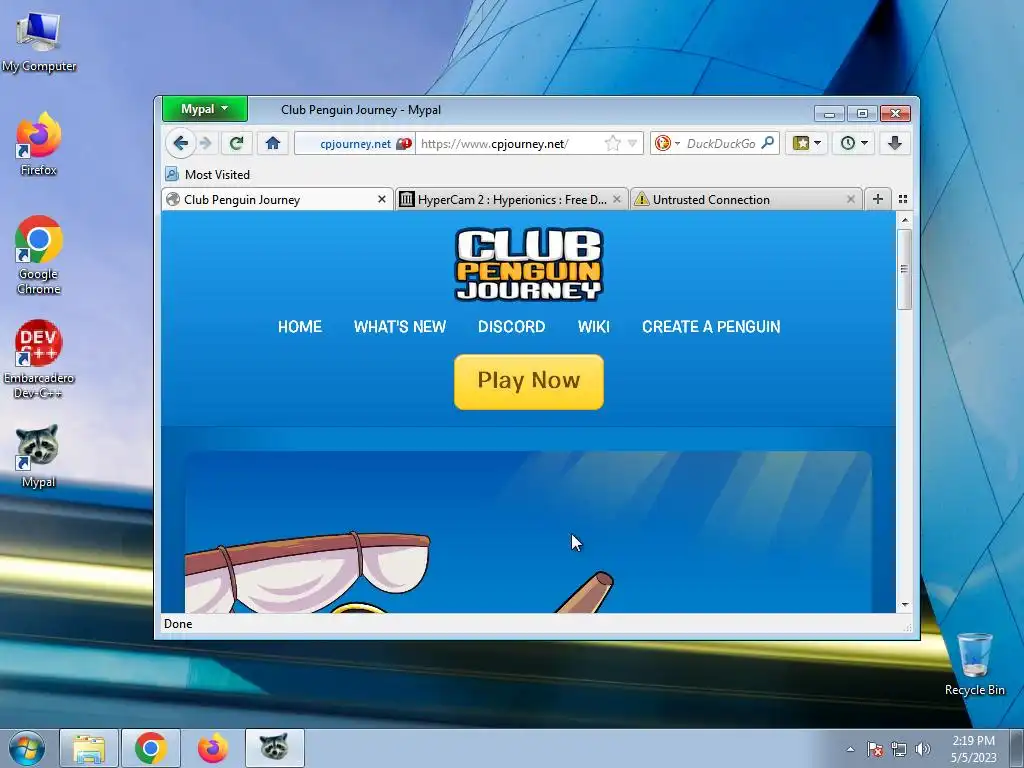Close the HyperCam 2 tab
Image resolution: width=1024 pixels, height=768 pixels.
pos(616,199)
